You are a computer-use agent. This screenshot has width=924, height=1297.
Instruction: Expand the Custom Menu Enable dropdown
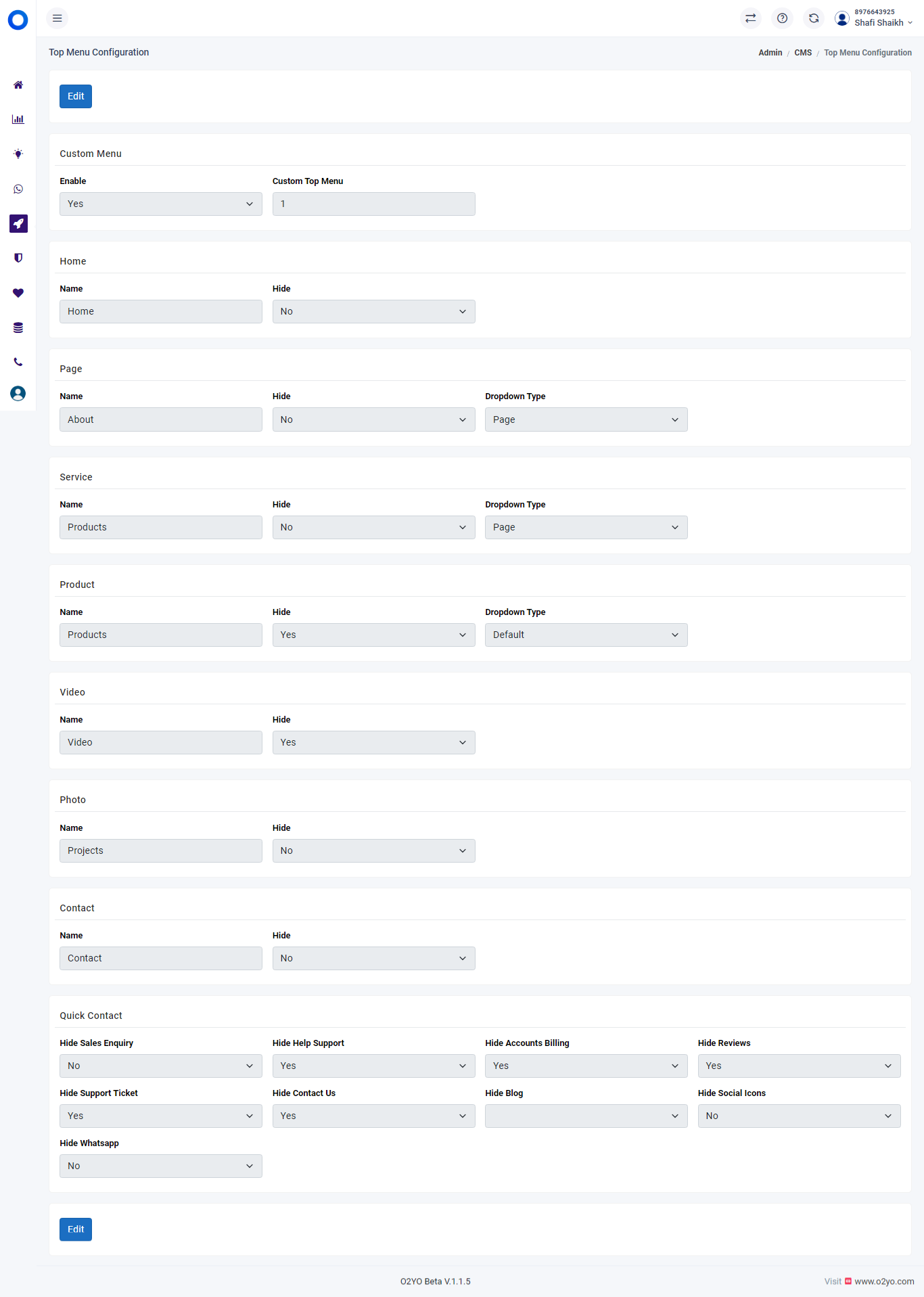pyautogui.click(x=161, y=204)
